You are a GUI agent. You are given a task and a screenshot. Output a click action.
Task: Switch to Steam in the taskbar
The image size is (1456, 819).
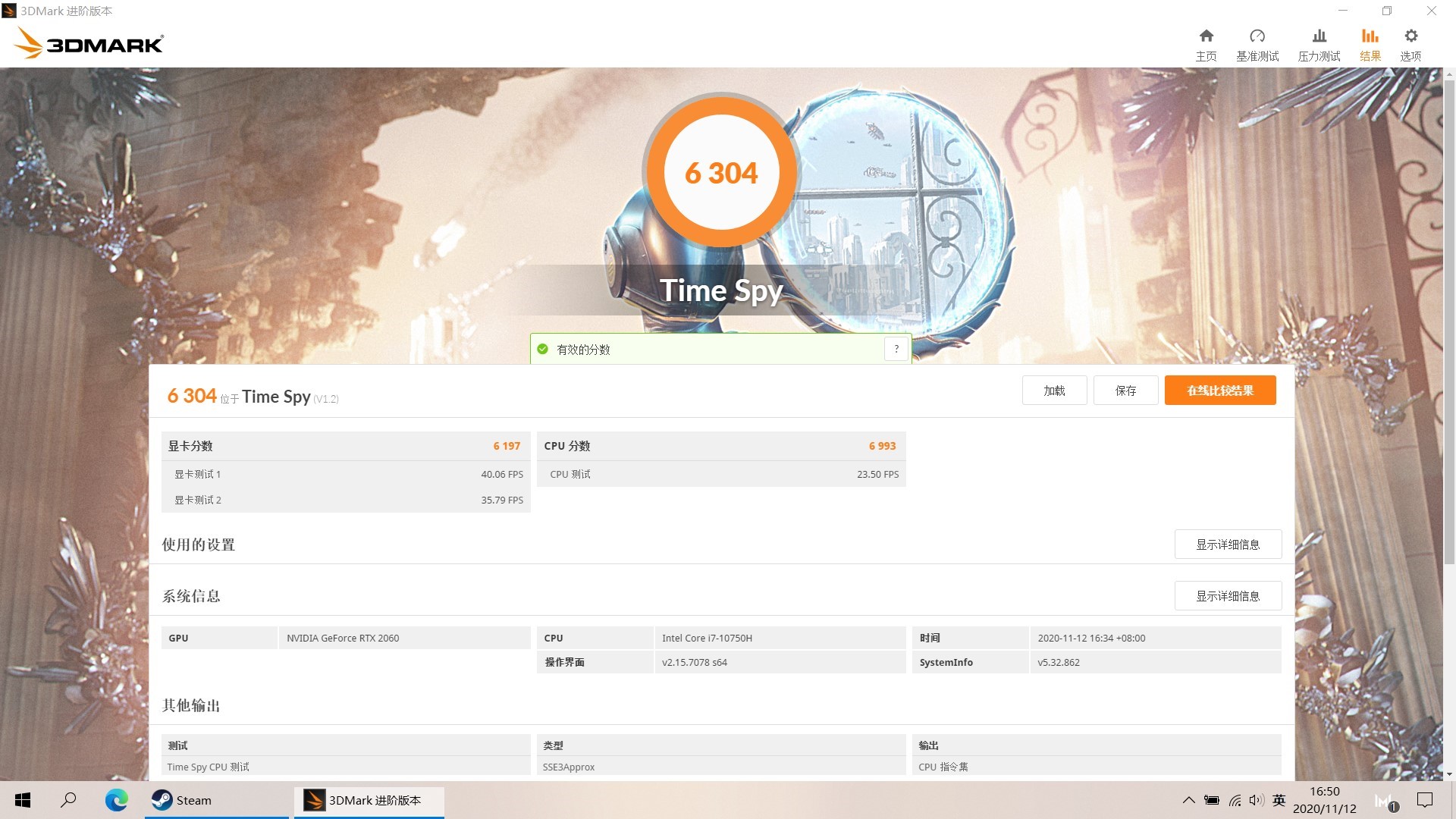tap(218, 800)
